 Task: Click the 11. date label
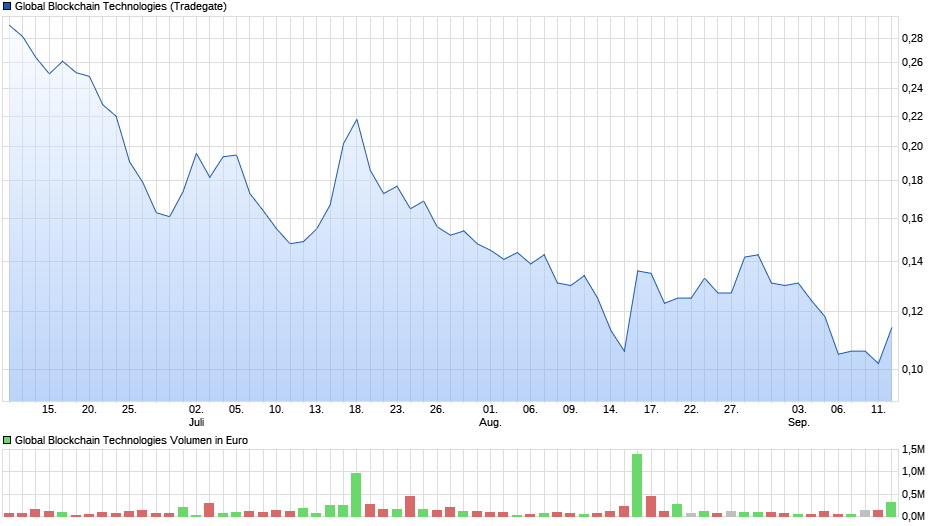(x=878, y=410)
